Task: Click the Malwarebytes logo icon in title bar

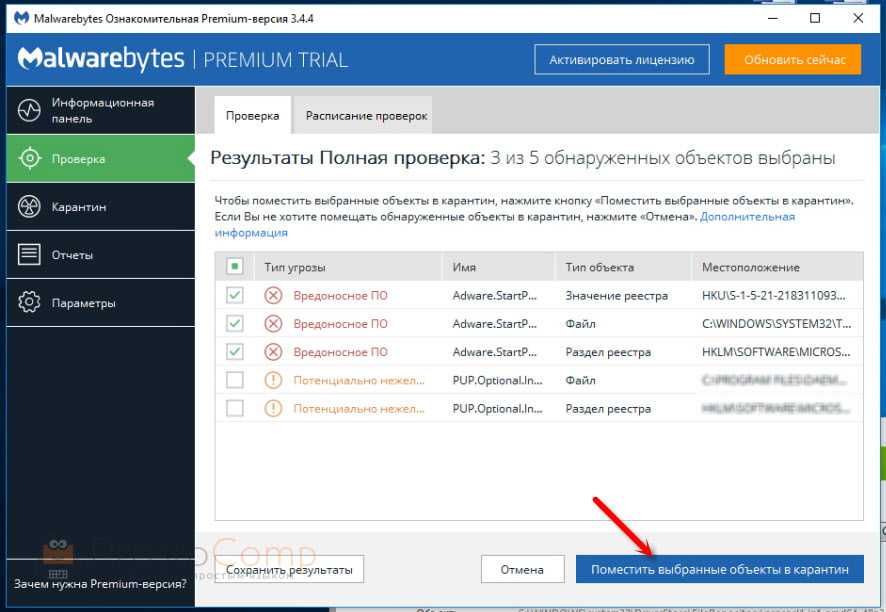Action: pyautogui.click(x=18, y=18)
